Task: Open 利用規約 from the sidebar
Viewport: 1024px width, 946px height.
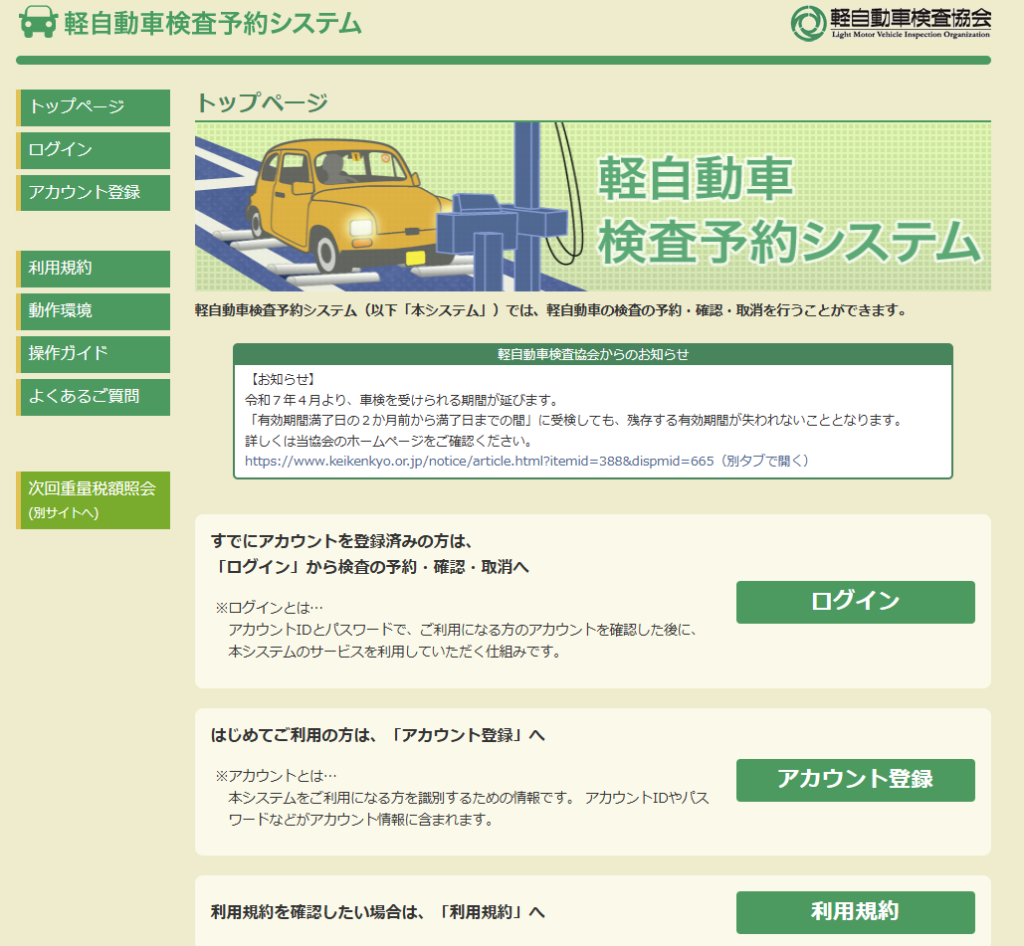Action: 94,268
